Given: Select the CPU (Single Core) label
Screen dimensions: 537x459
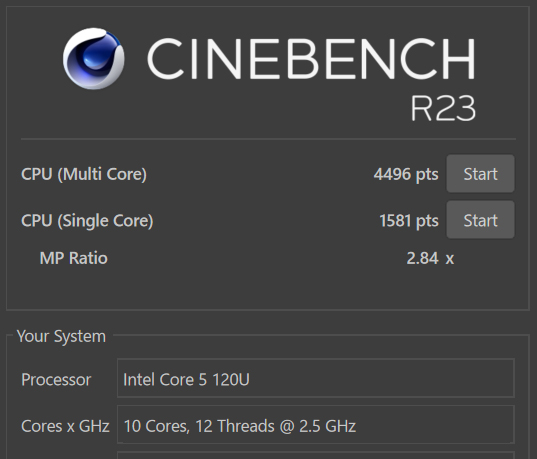Looking at the screenshot, I should (x=87, y=221).
